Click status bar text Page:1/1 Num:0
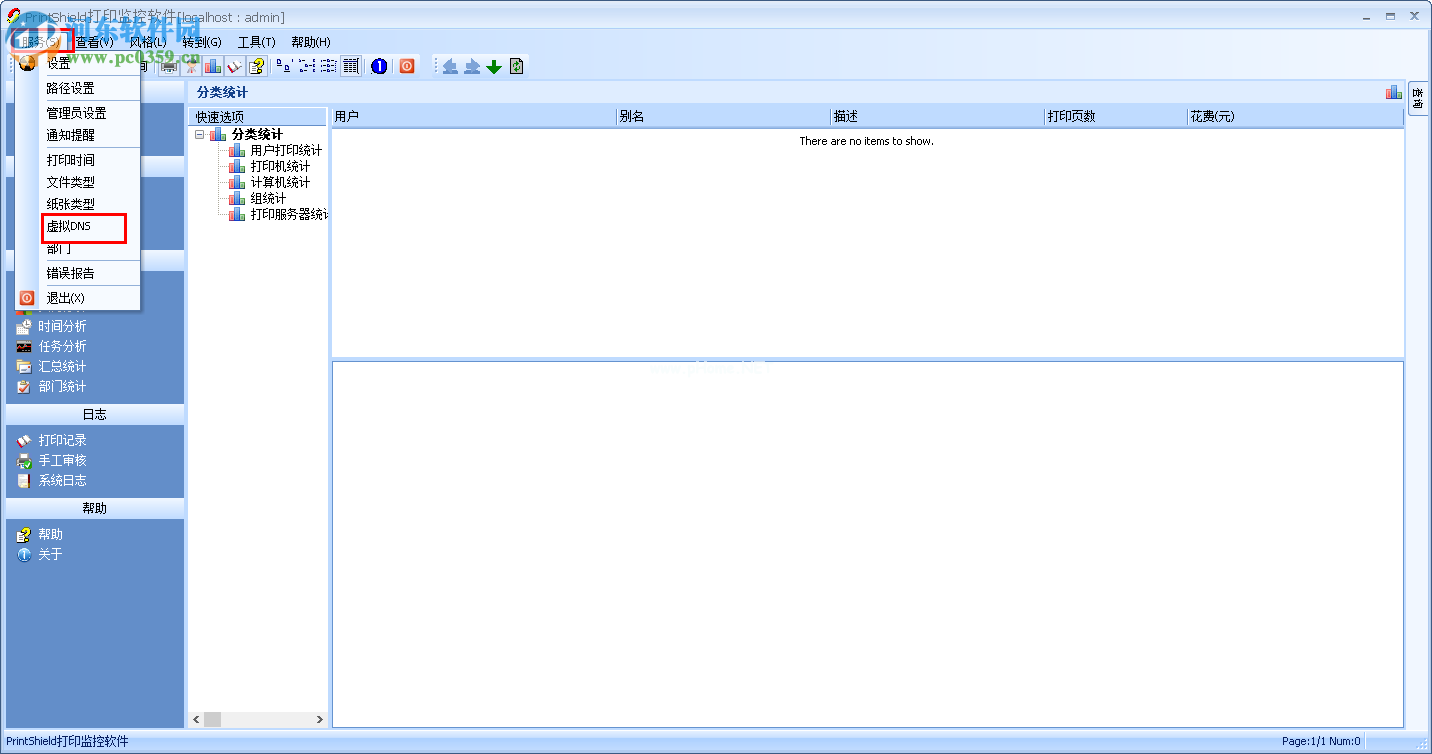Screen dimensions: 1432x754 point(1321,741)
